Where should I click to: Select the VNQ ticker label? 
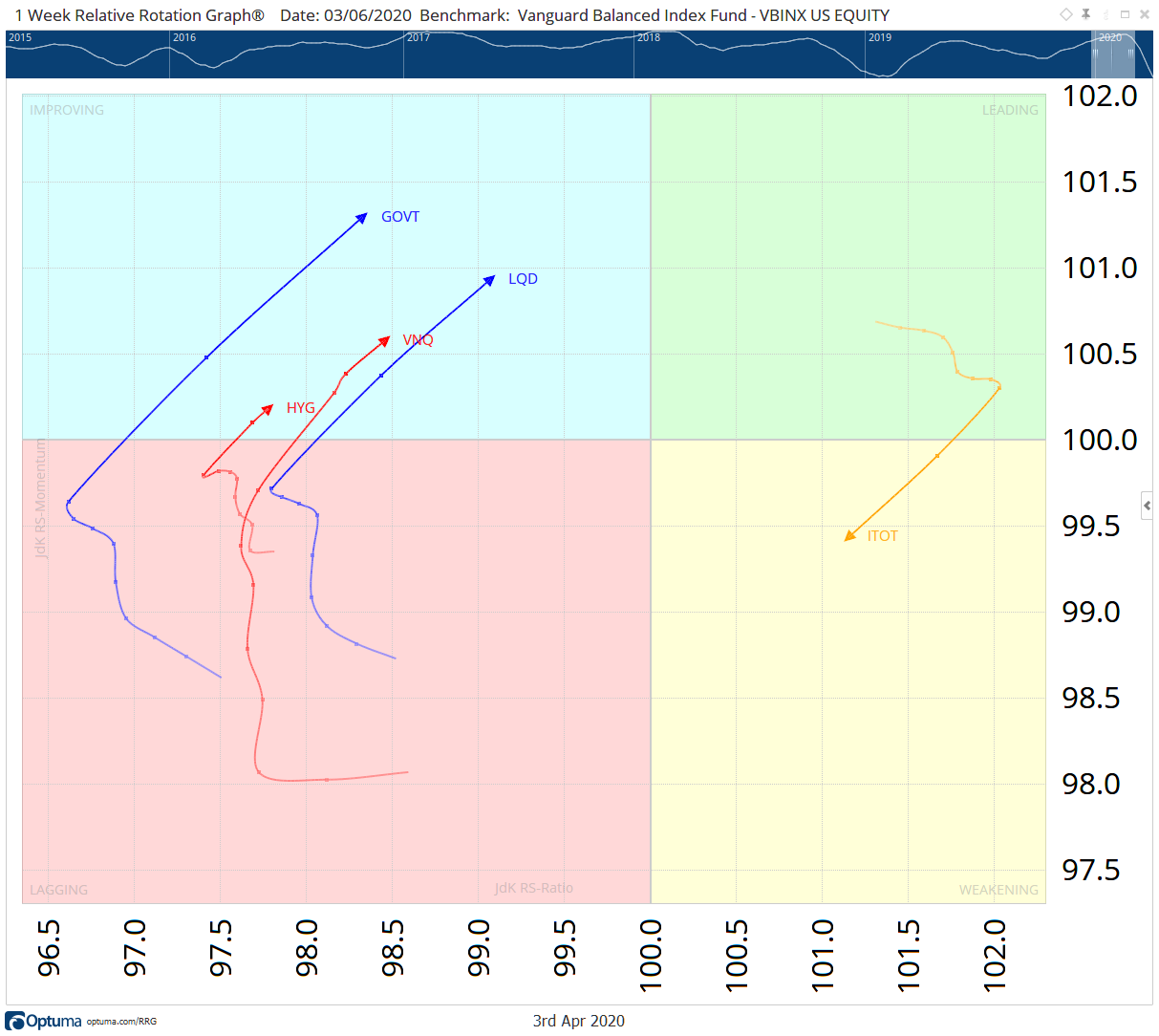pyautogui.click(x=418, y=339)
